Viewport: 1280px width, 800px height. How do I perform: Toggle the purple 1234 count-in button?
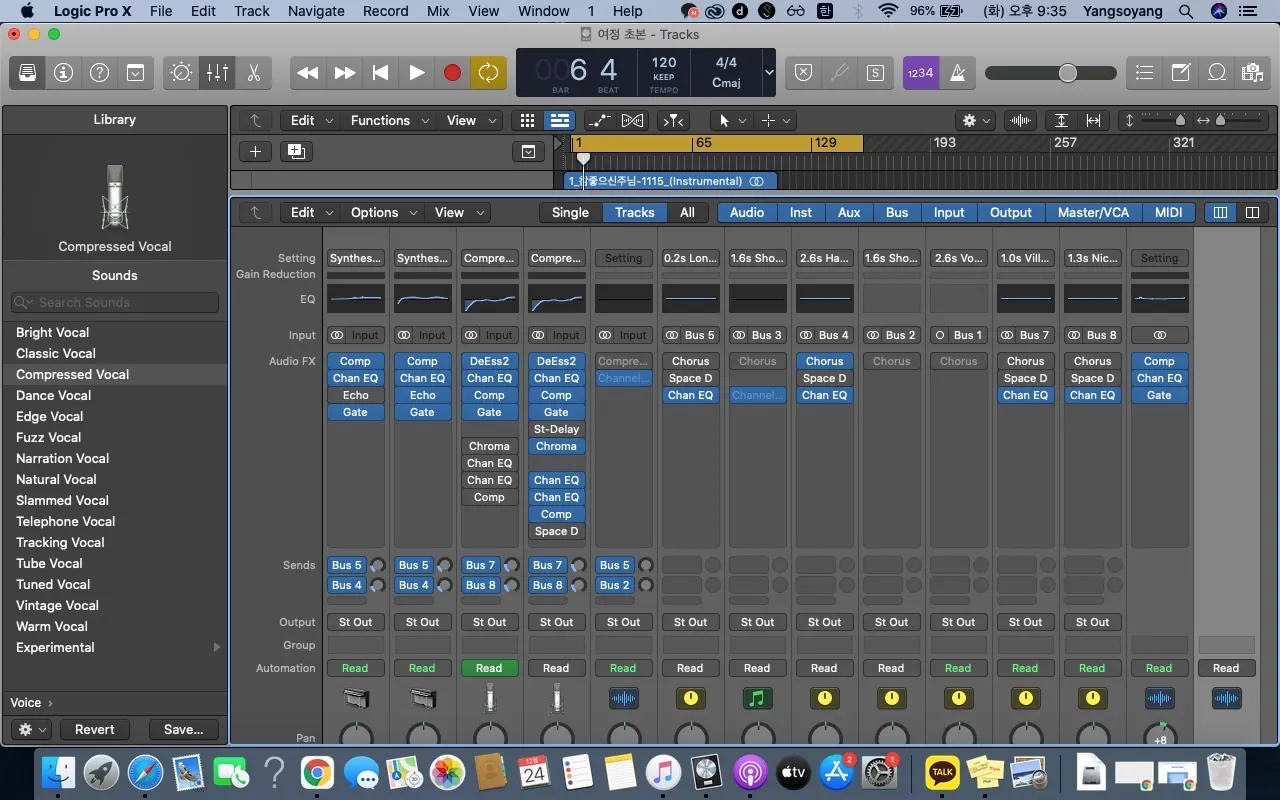(920, 73)
